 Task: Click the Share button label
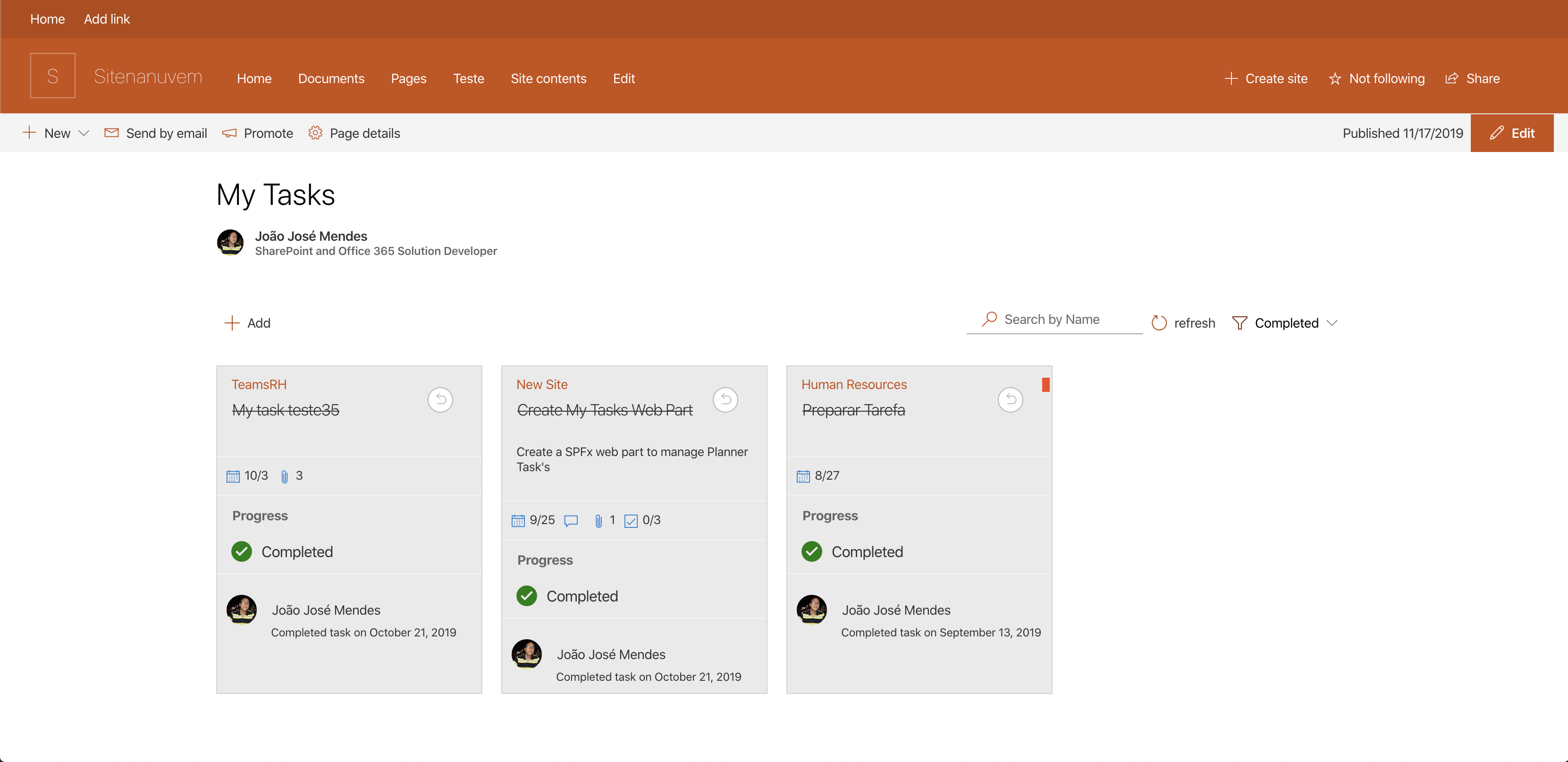[1483, 78]
